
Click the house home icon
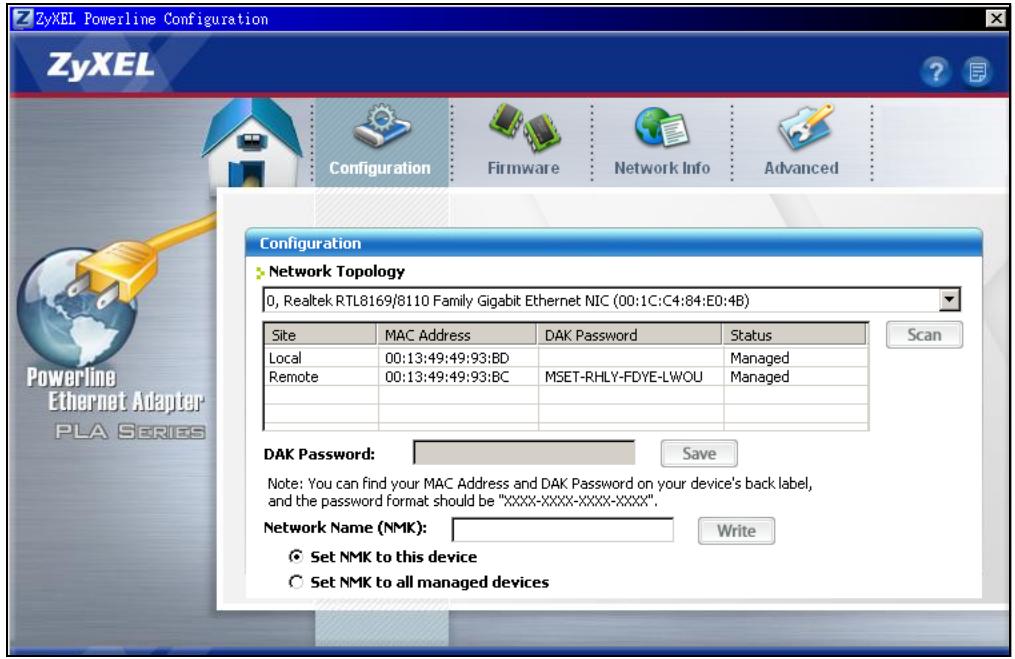coord(252,143)
